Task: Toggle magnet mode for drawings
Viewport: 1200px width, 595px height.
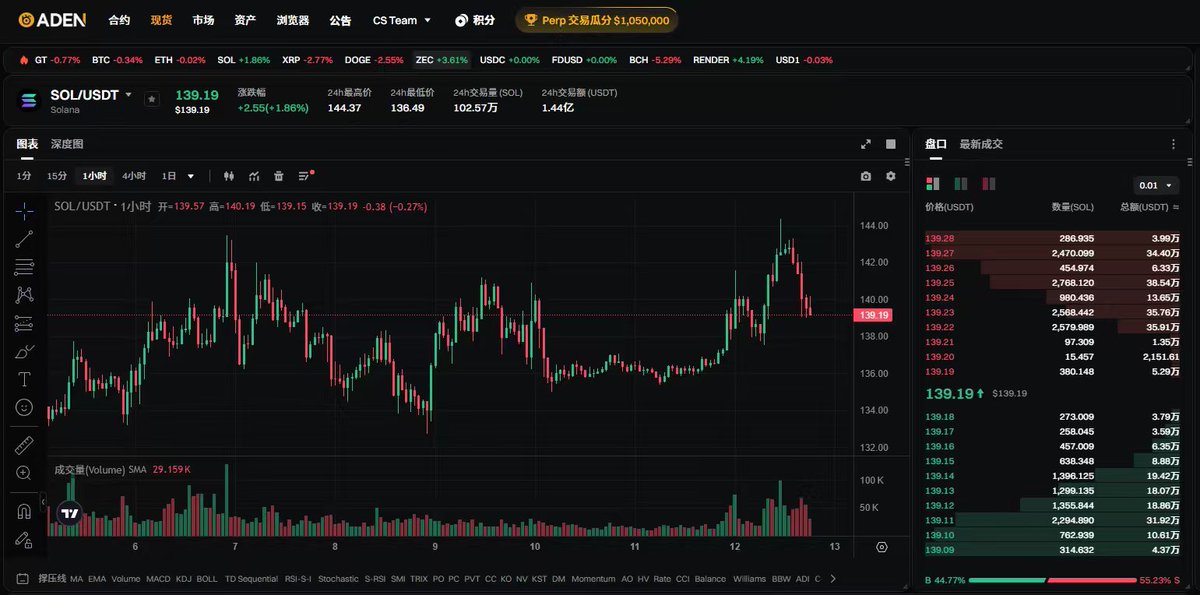Action: (25, 511)
